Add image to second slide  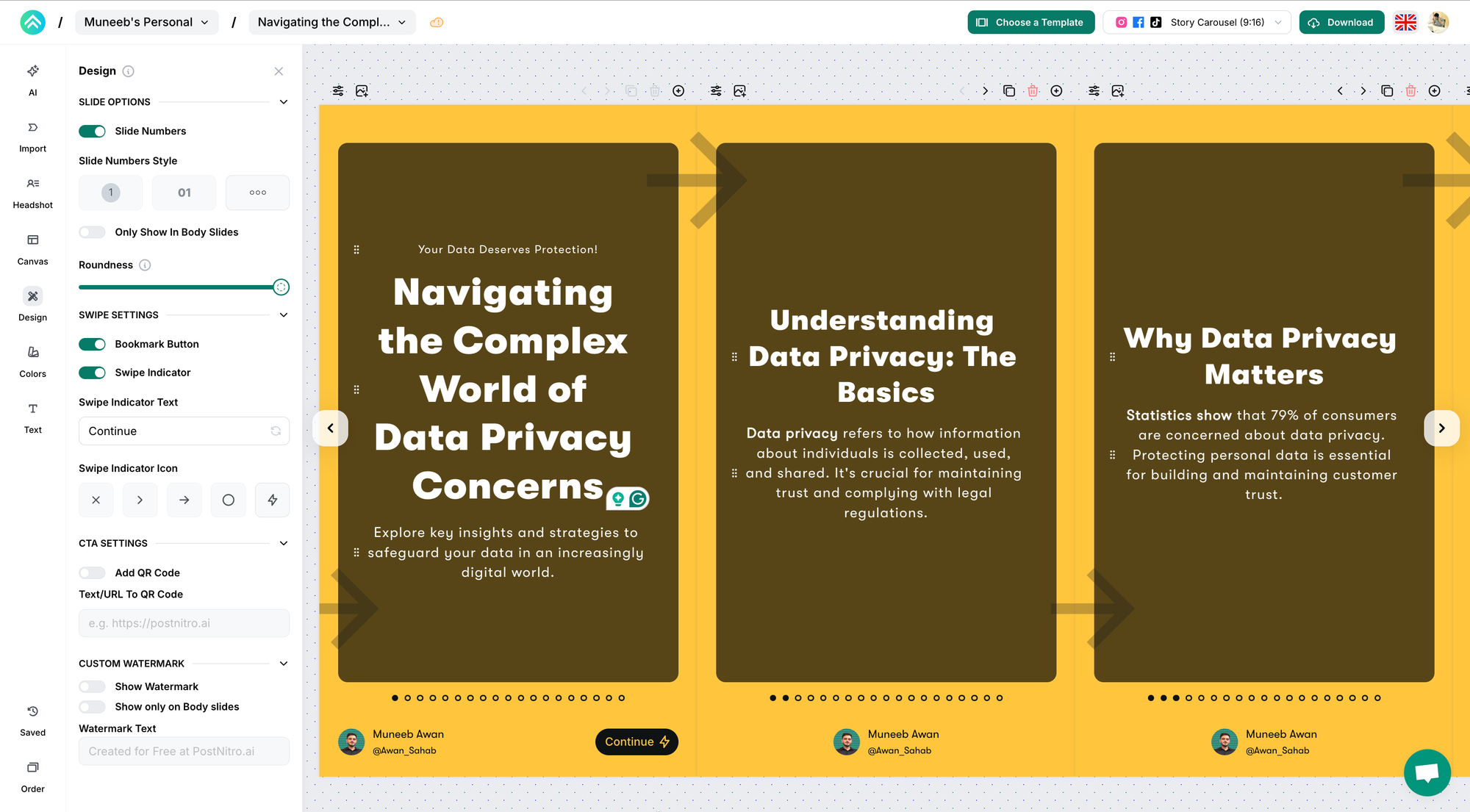(739, 91)
